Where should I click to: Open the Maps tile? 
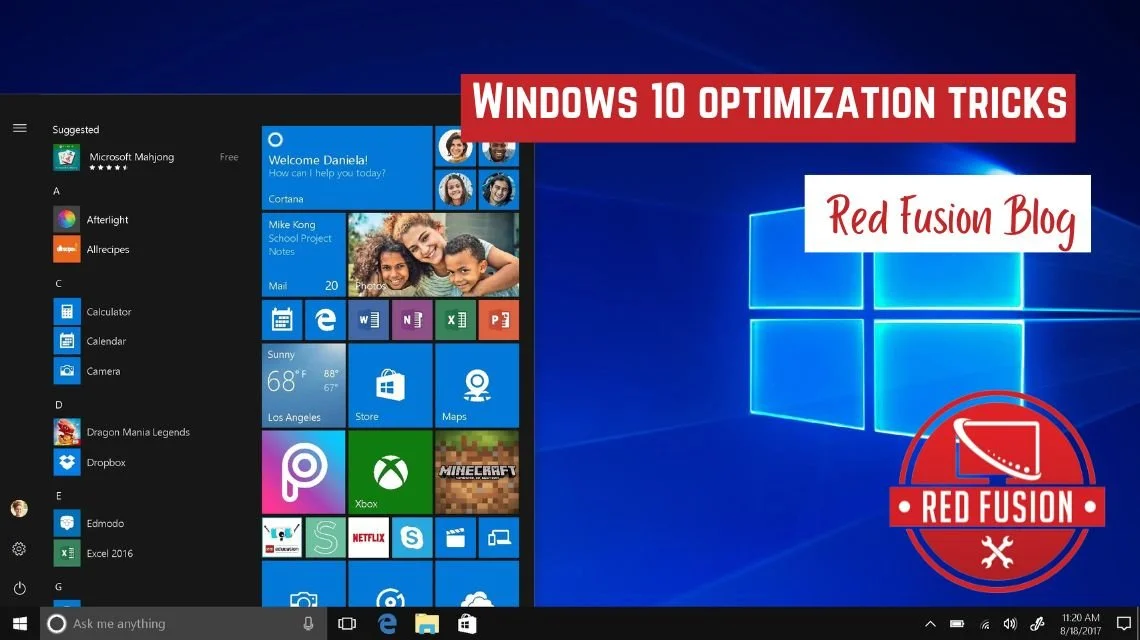tap(477, 385)
